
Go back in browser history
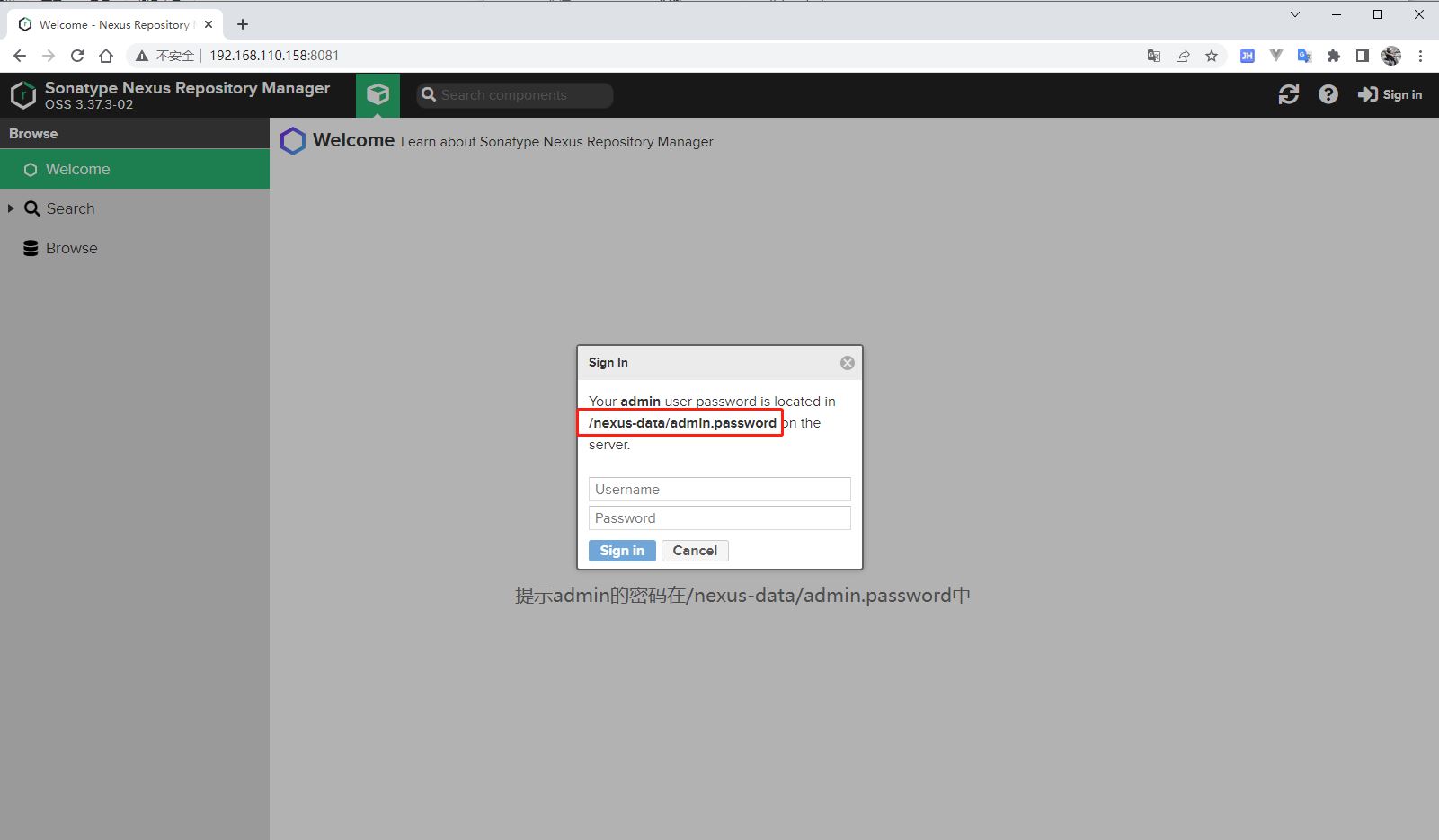tap(20, 56)
